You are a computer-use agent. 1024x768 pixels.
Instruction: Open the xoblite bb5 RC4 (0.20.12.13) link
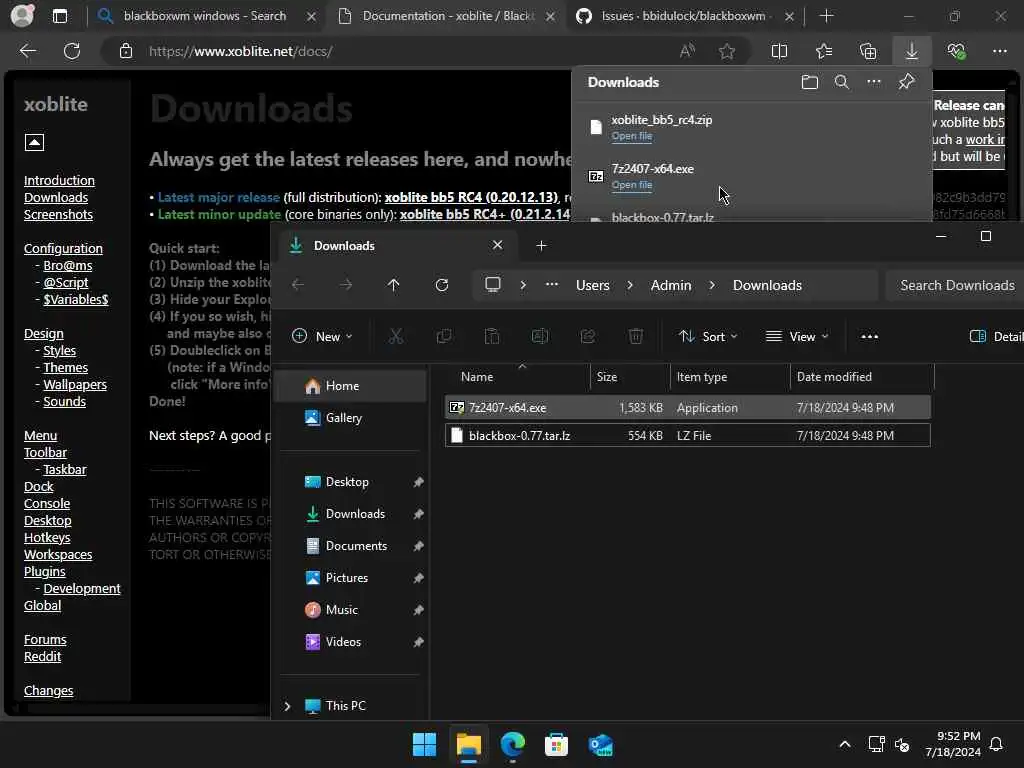[x=471, y=197]
